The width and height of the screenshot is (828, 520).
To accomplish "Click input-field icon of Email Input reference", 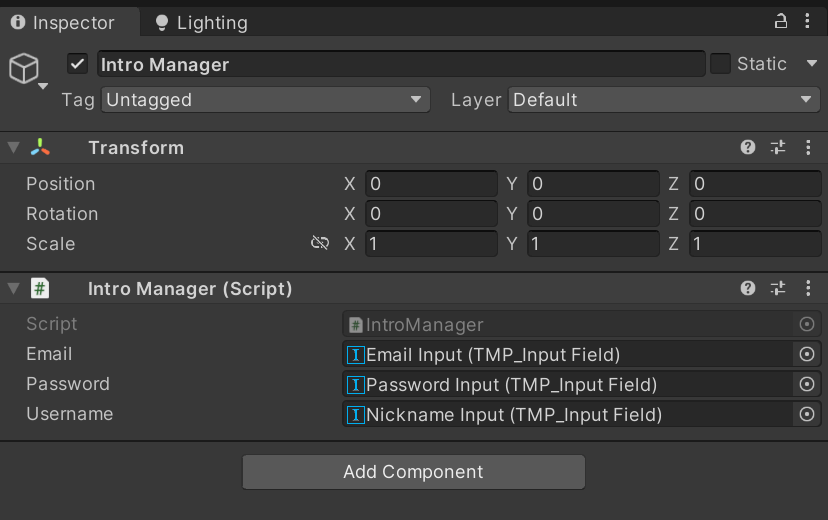I will (x=355, y=355).
